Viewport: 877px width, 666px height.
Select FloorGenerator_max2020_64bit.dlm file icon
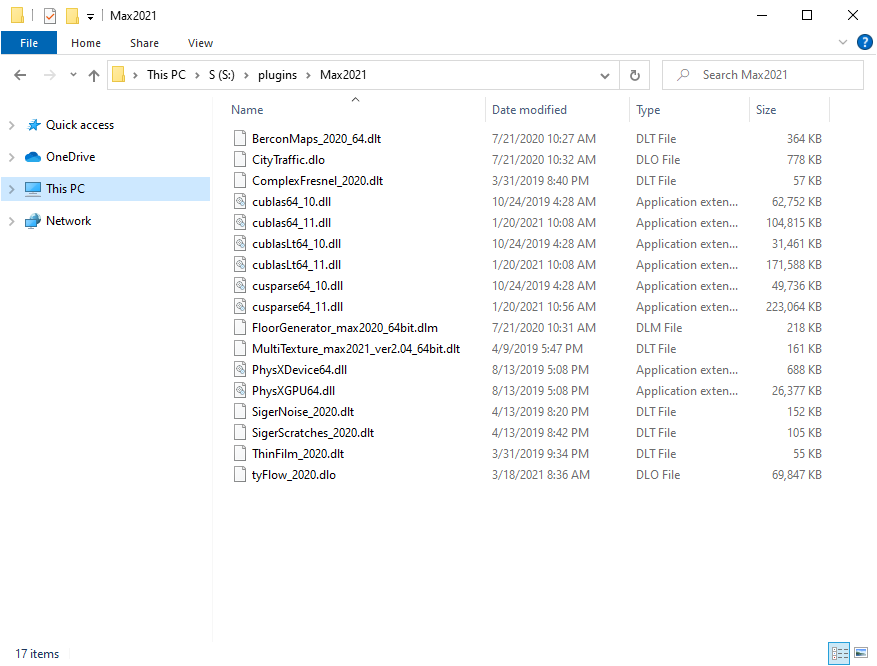pyautogui.click(x=240, y=327)
